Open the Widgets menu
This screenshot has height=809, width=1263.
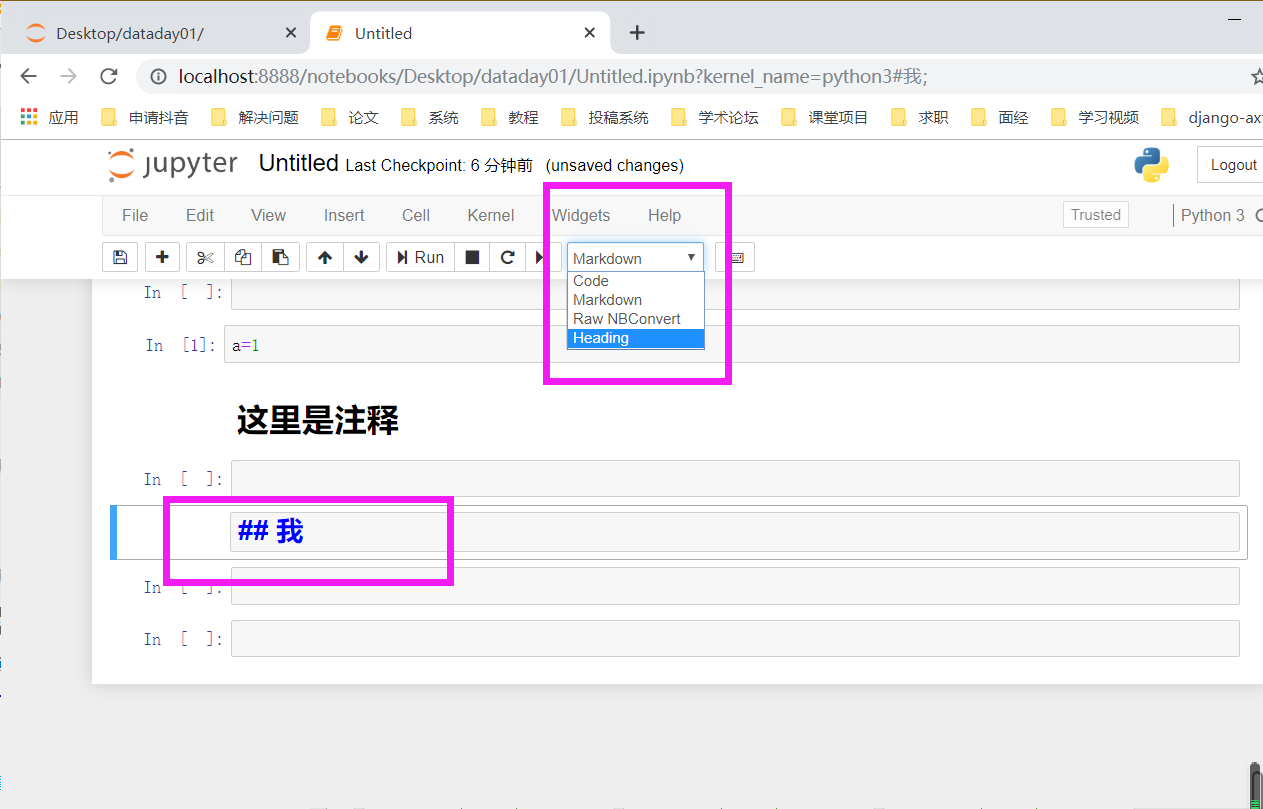tap(581, 215)
